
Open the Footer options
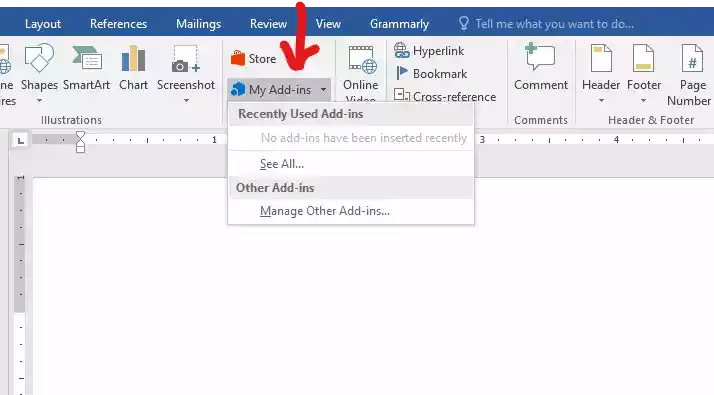point(644,73)
